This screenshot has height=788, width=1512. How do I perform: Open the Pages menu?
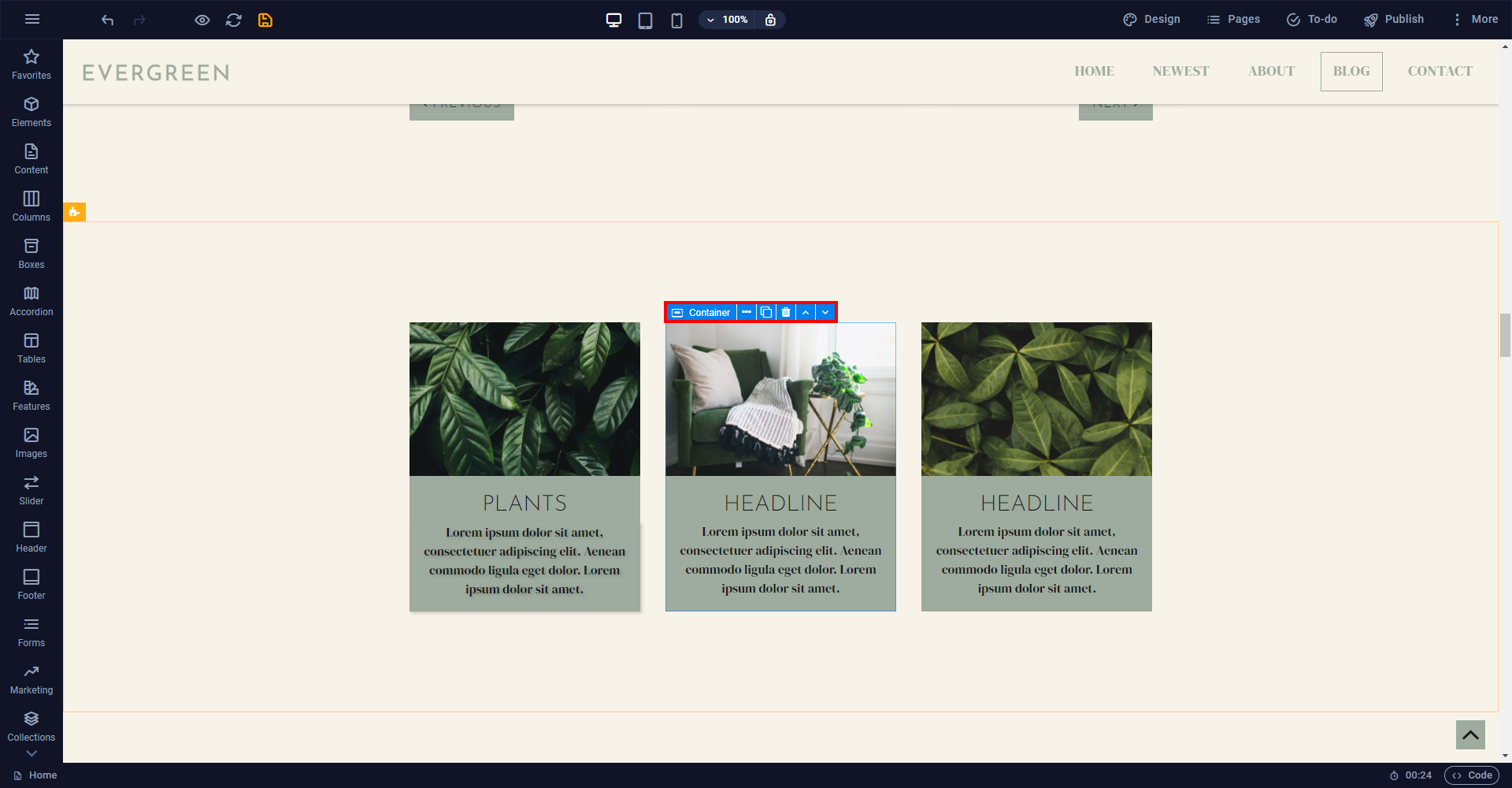point(1233,19)
